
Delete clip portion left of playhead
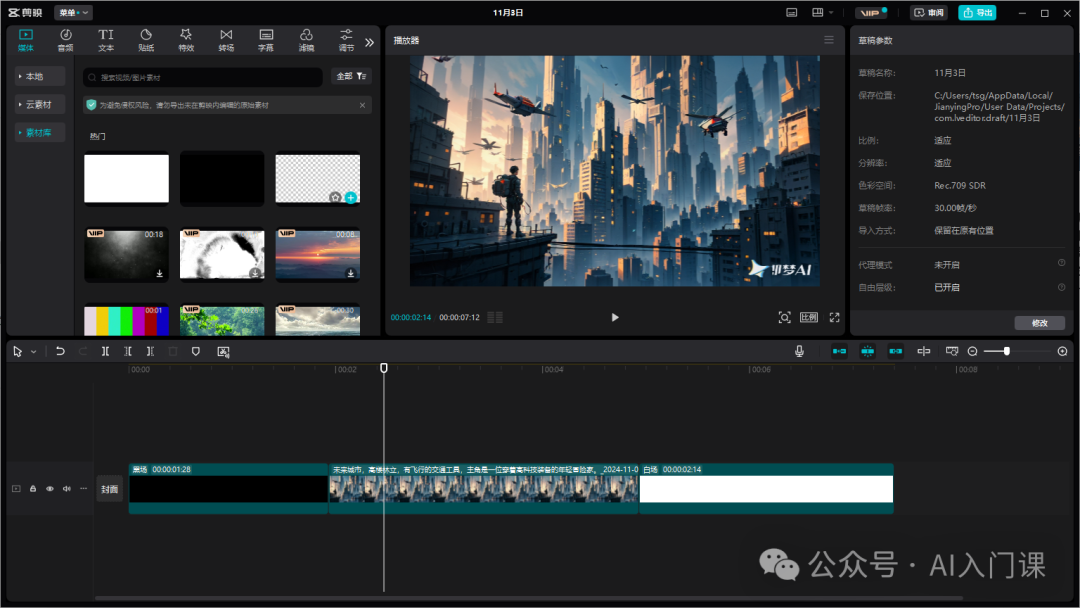click(127, 351)
